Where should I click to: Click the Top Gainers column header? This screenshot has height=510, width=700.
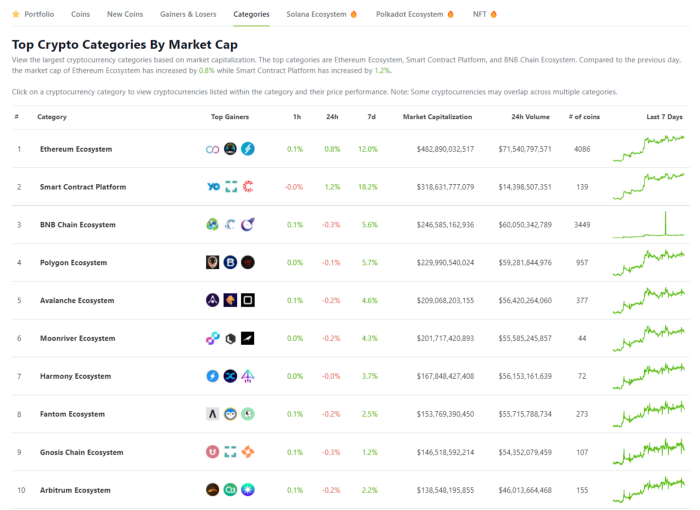(230, 117)
